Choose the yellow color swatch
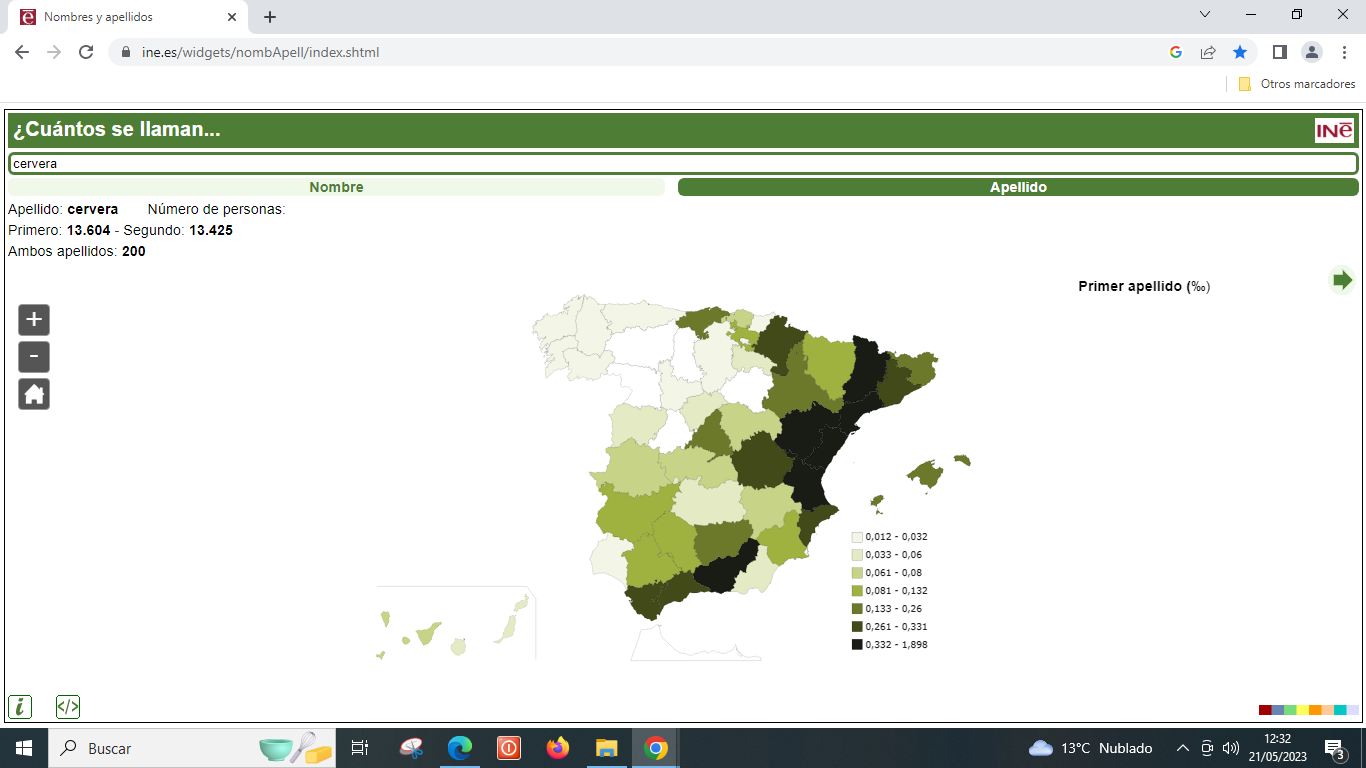 click(x=1302, y=710)
